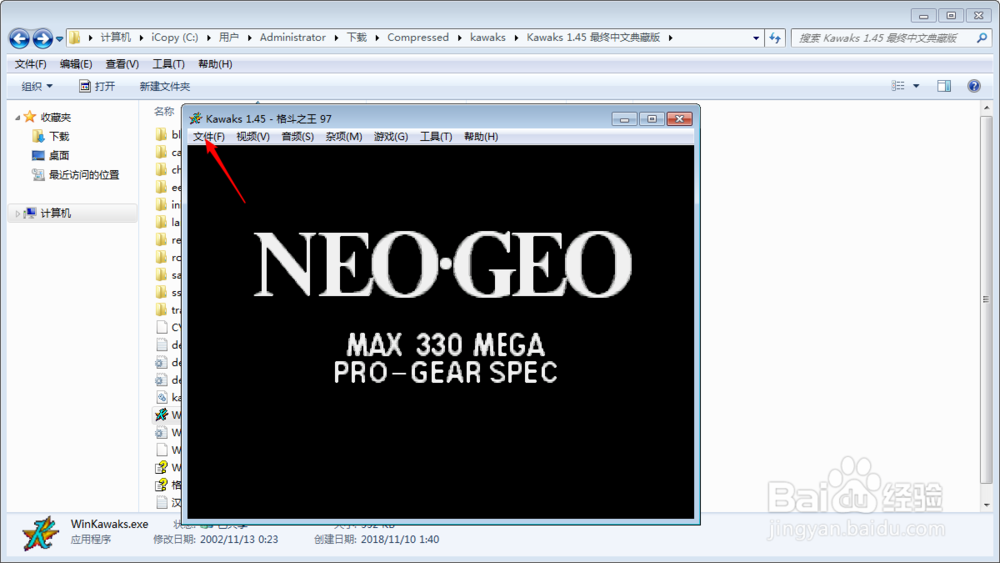Expand breadcrumb arrow after Administrator
Screen dimensions: 1000x563
click(336, 38)
